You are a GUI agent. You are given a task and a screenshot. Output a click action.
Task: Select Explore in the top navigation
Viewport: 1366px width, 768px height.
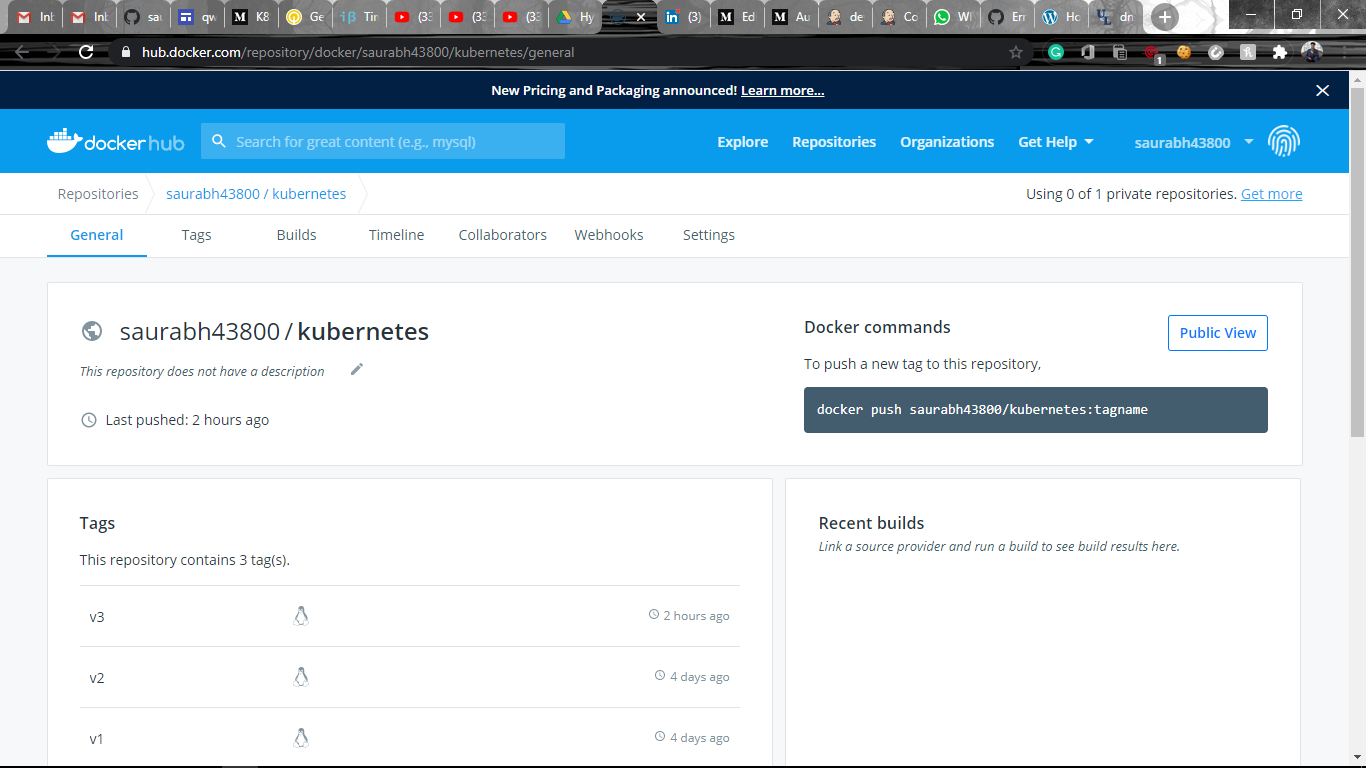click(742, 141)
